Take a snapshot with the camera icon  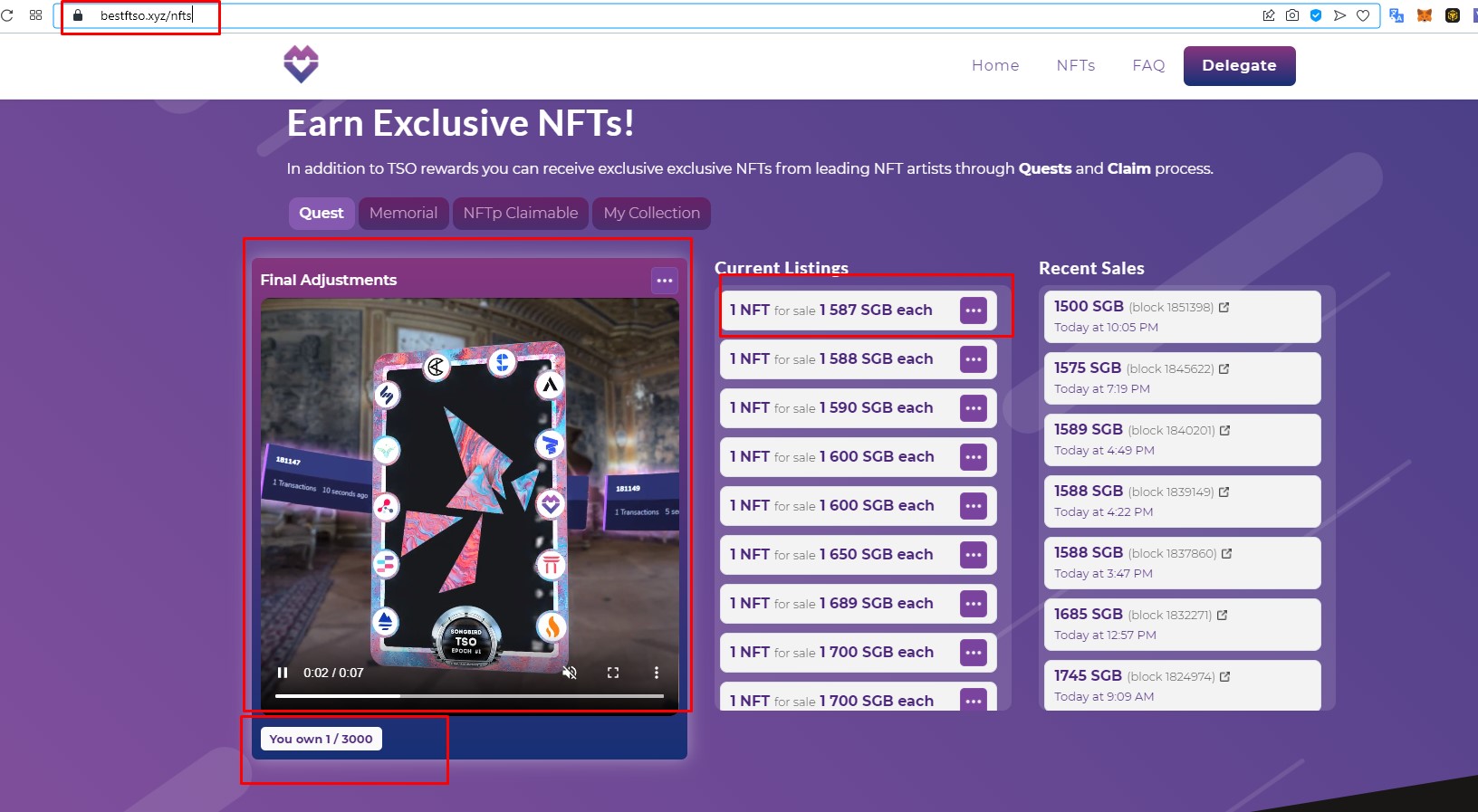[1292, 15]
